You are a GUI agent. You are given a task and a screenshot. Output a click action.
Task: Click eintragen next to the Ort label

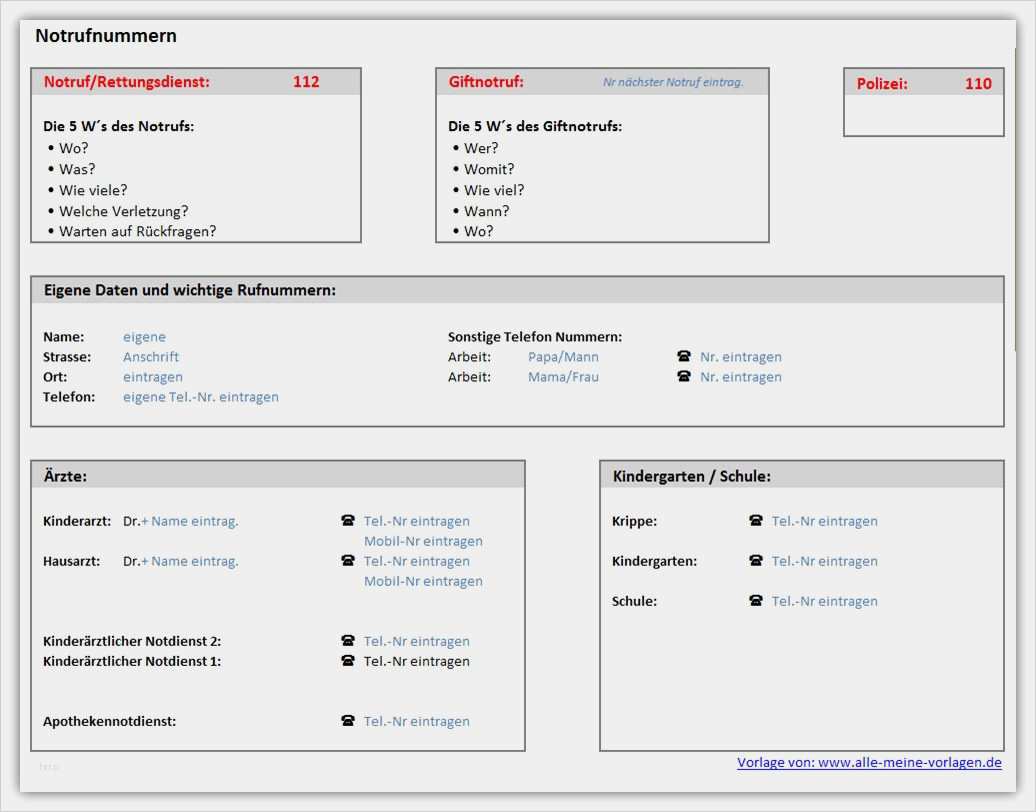(152, 377)
